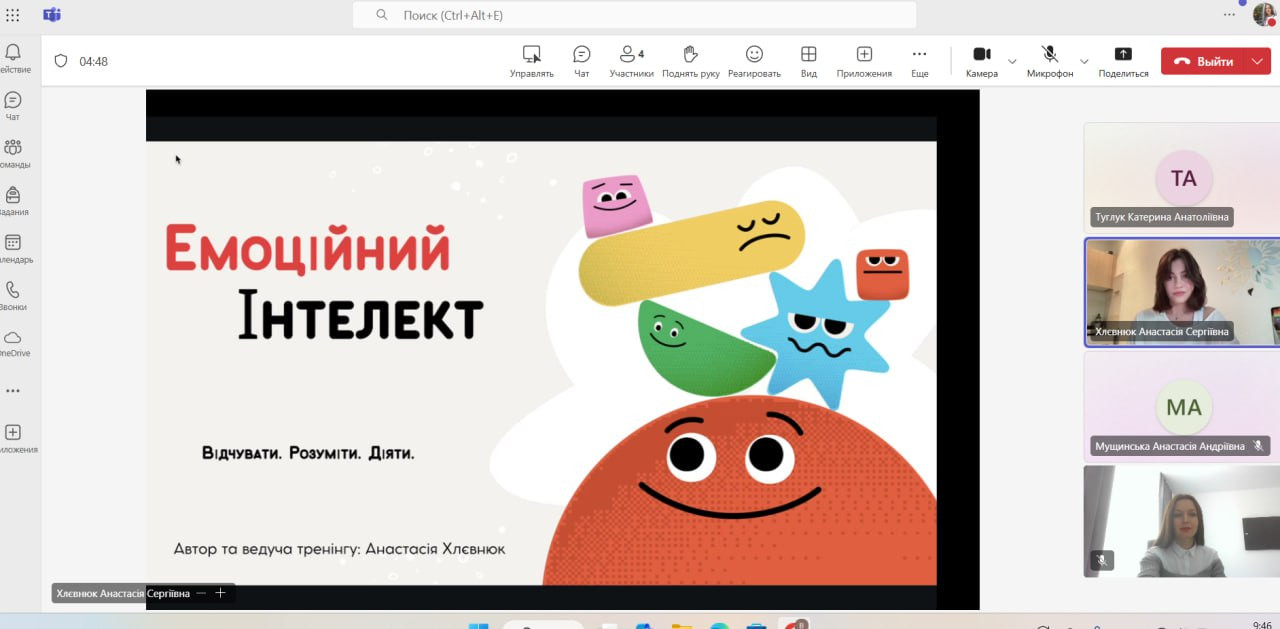Zoom in shared content plus button

[x=221, y=593]
